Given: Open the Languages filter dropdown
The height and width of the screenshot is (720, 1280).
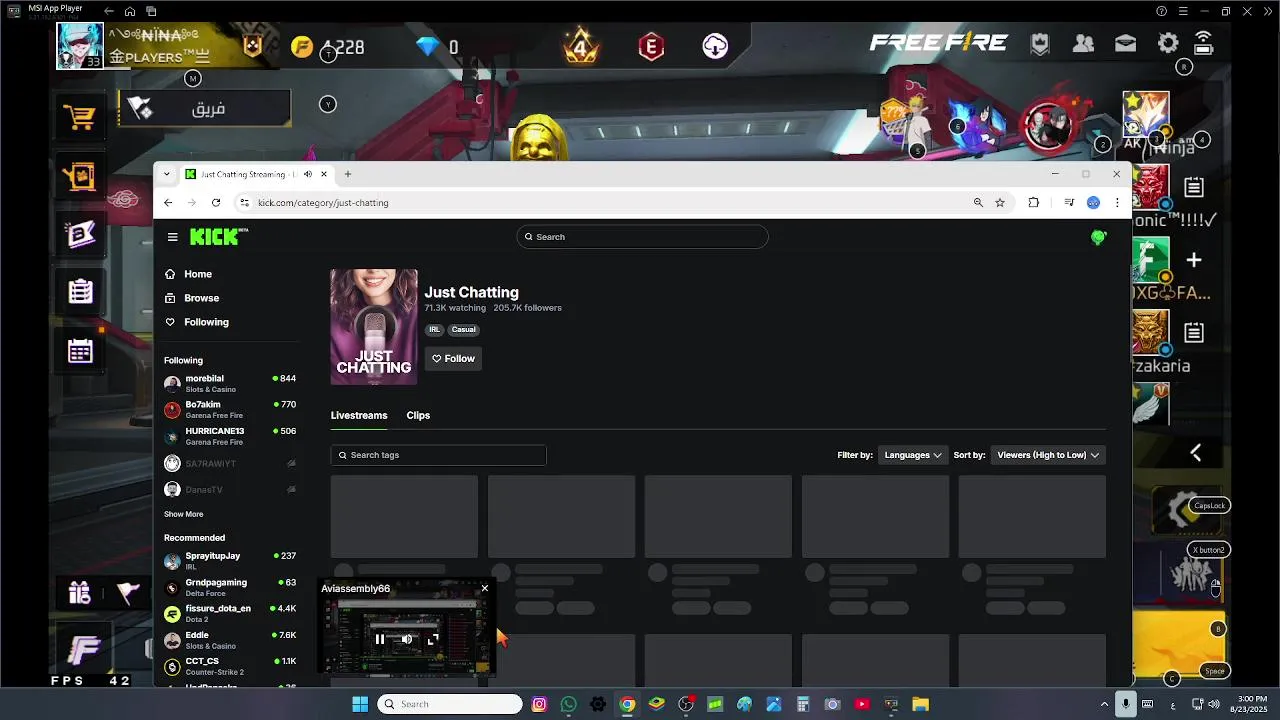Looking at the screenshot, I should pyautogui.click(x=913, y=455).
